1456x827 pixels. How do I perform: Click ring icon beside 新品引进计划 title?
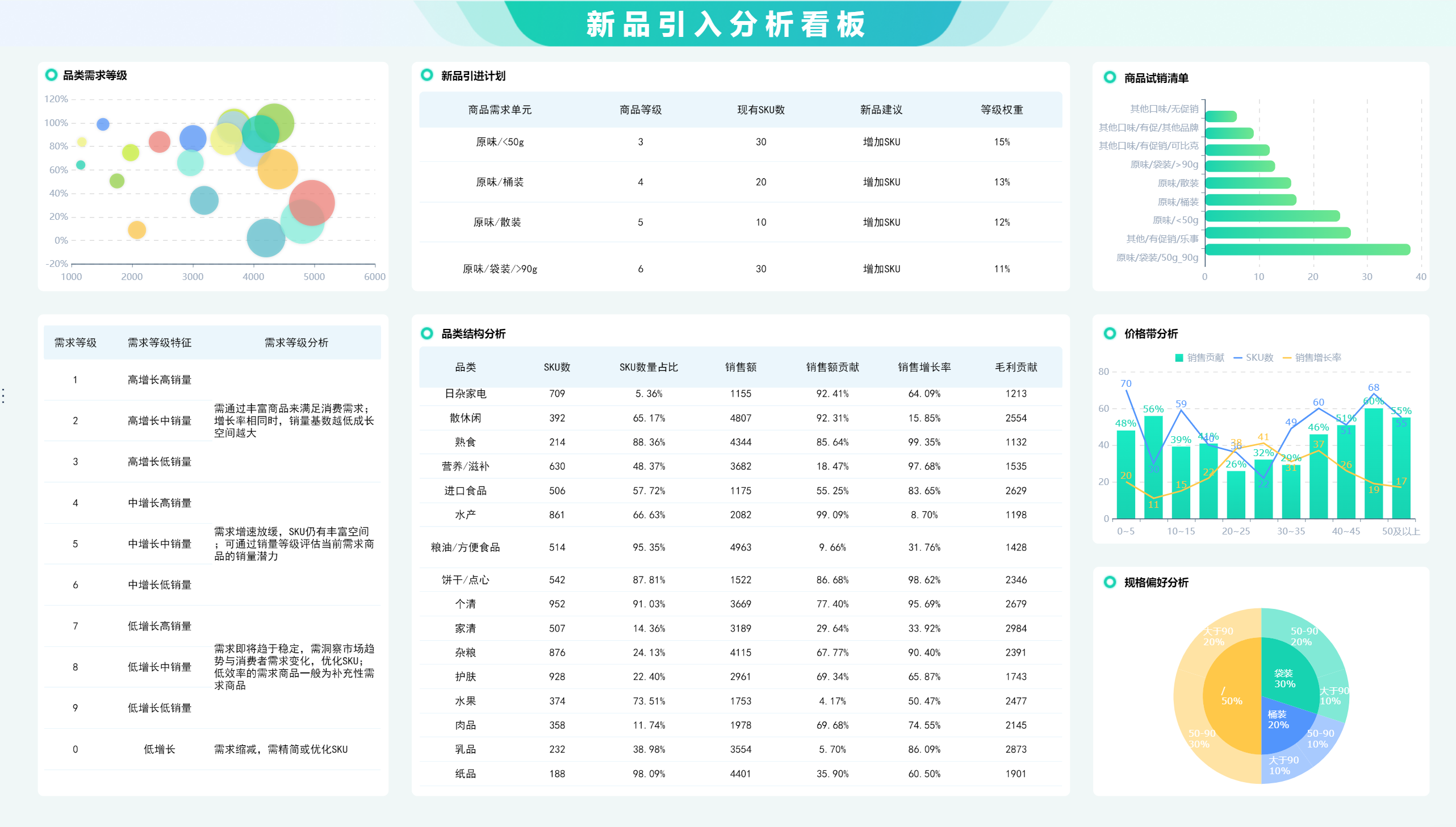coord(426,75)
